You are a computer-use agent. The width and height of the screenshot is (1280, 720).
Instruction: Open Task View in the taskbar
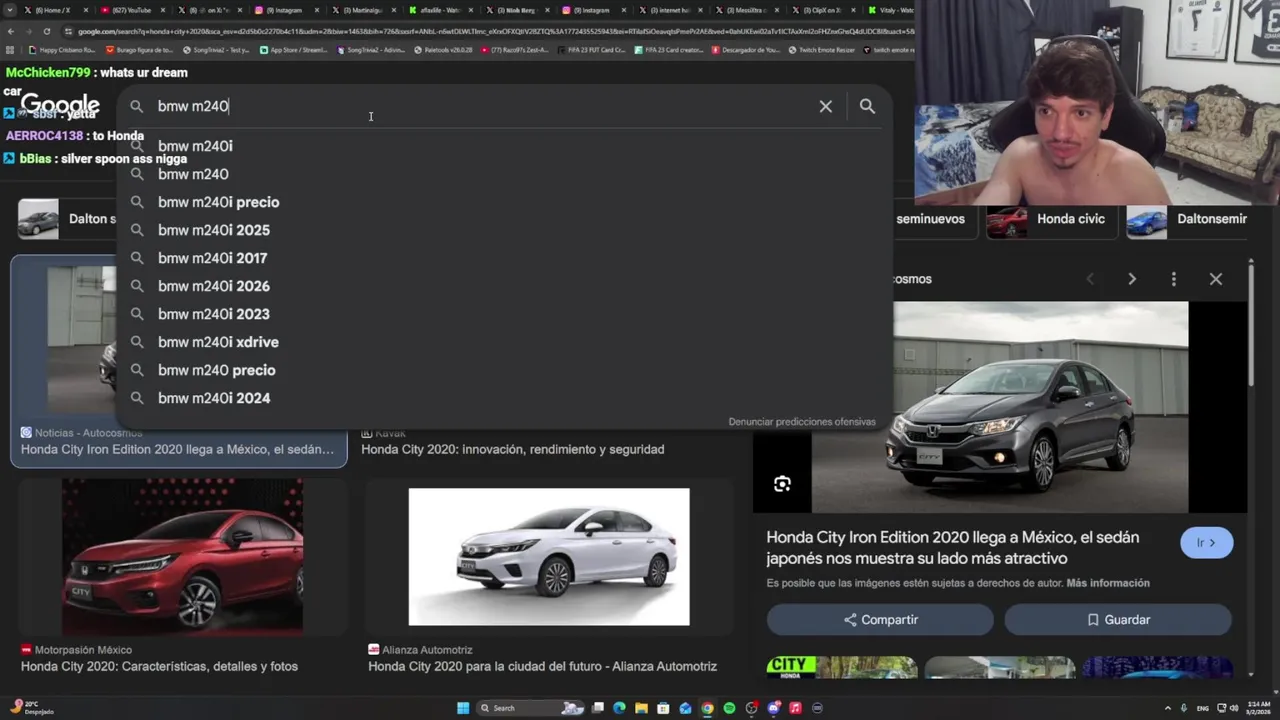[x=598, y=708]
